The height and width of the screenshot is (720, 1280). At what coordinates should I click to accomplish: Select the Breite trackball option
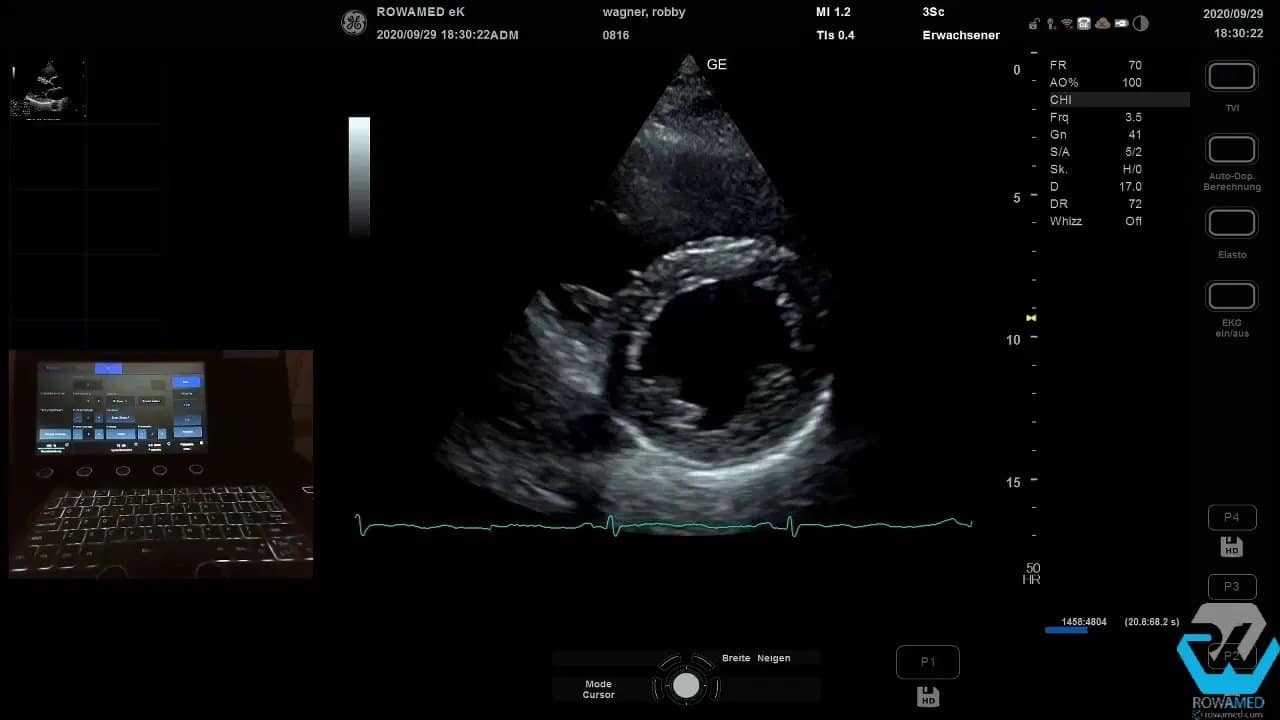click(736, 658)
